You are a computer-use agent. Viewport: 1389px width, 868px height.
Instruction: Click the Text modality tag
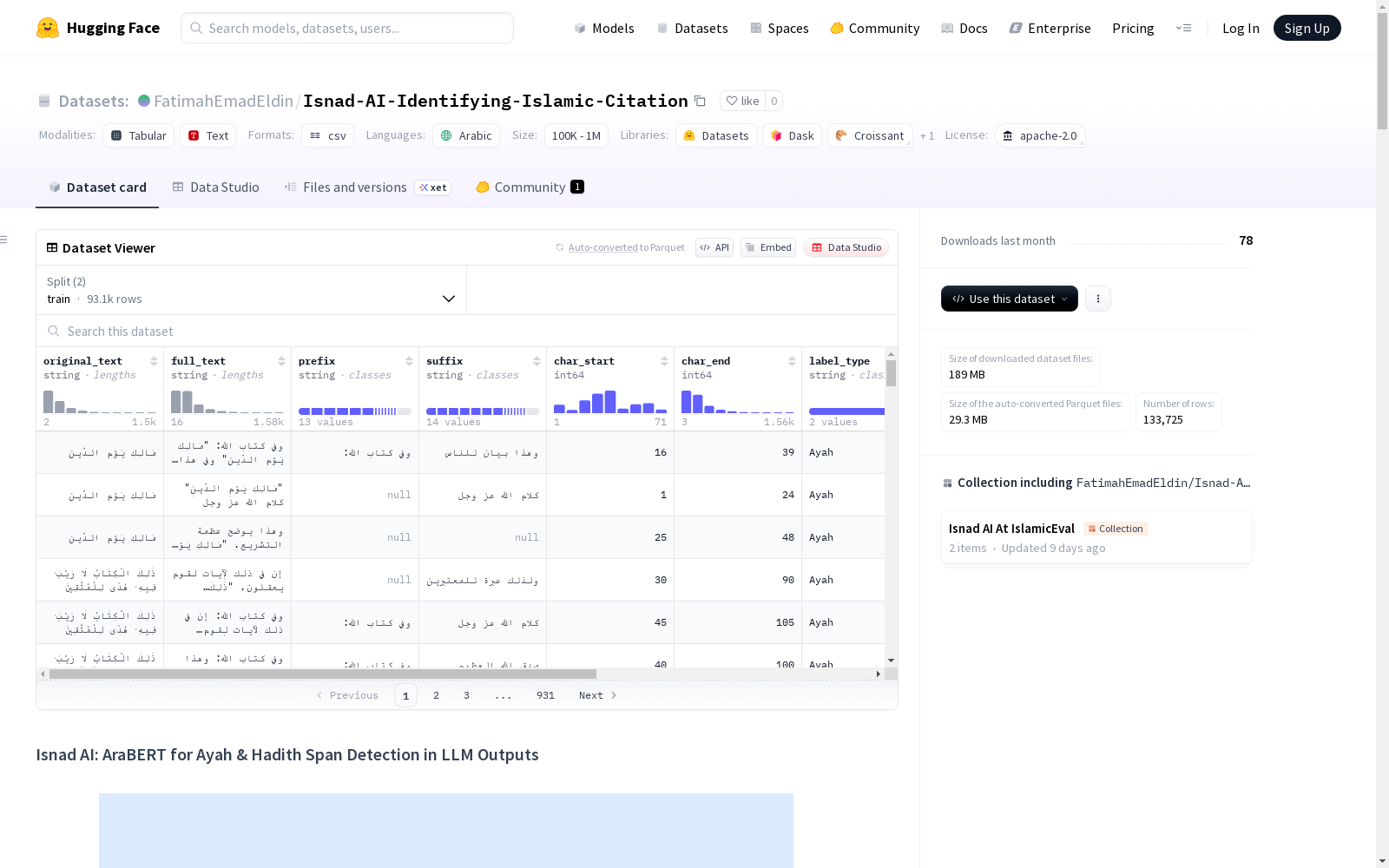[x=208, y=135]
